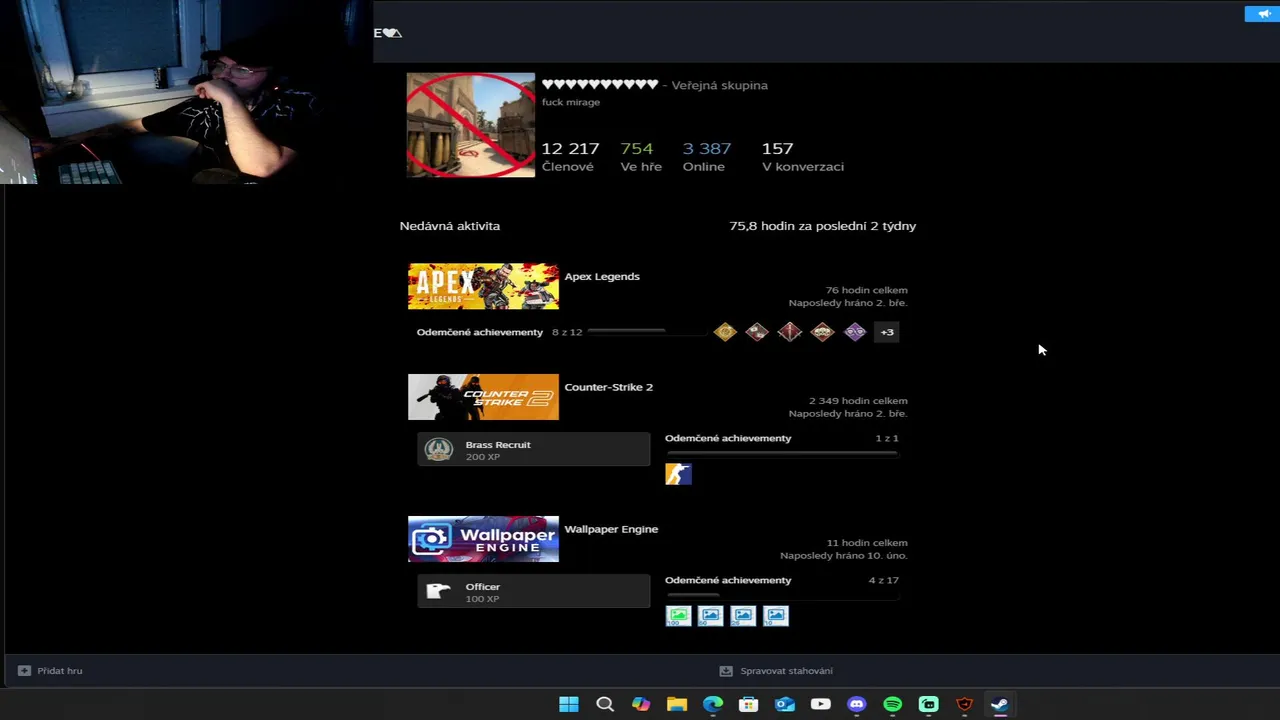The height and width of the screenshot is (720, 1280).
Task: Click the Nedávná aktivita heading
Action: pyautogui.click(x=450, y=226)
